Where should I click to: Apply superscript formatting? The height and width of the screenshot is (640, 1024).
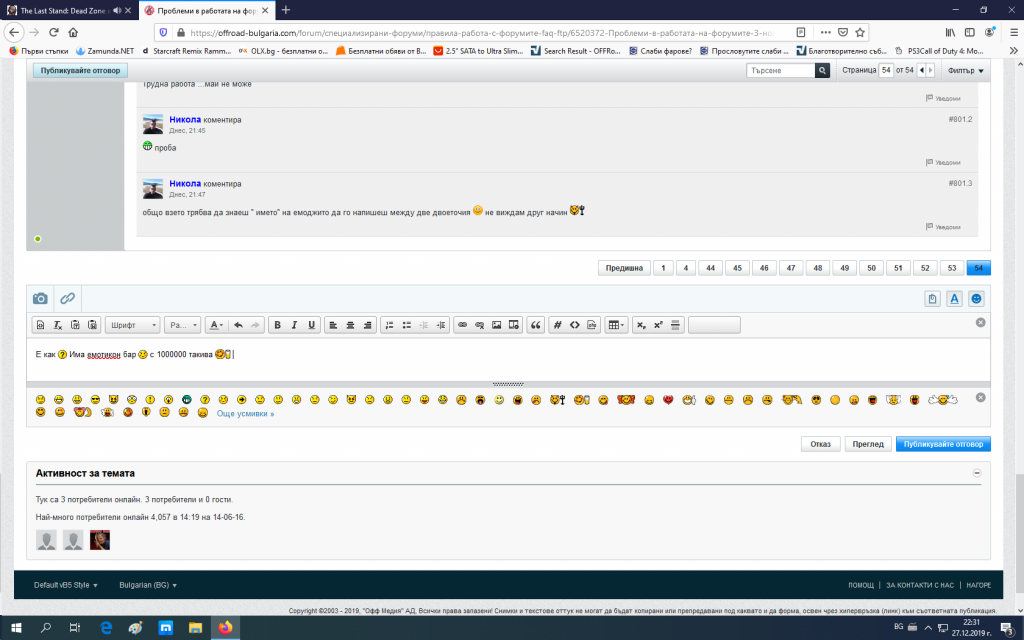coord(658,325)
